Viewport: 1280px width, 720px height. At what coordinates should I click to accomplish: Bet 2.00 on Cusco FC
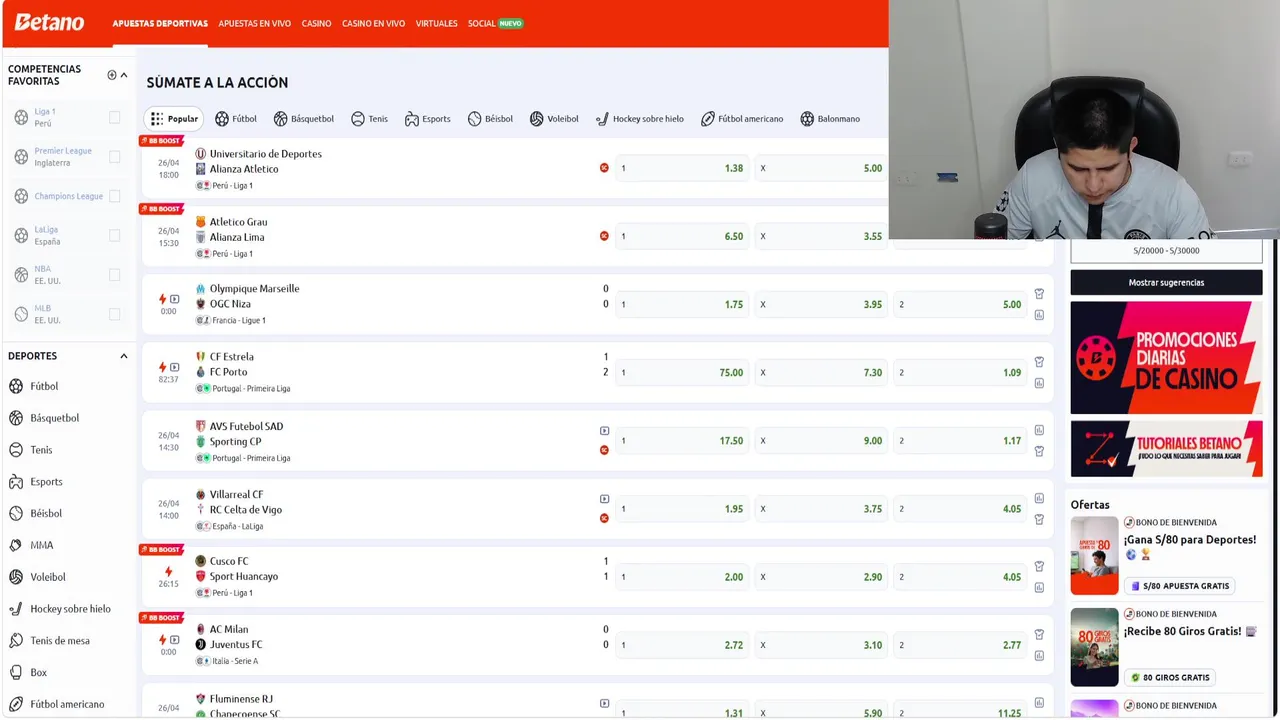coord(682,577)
